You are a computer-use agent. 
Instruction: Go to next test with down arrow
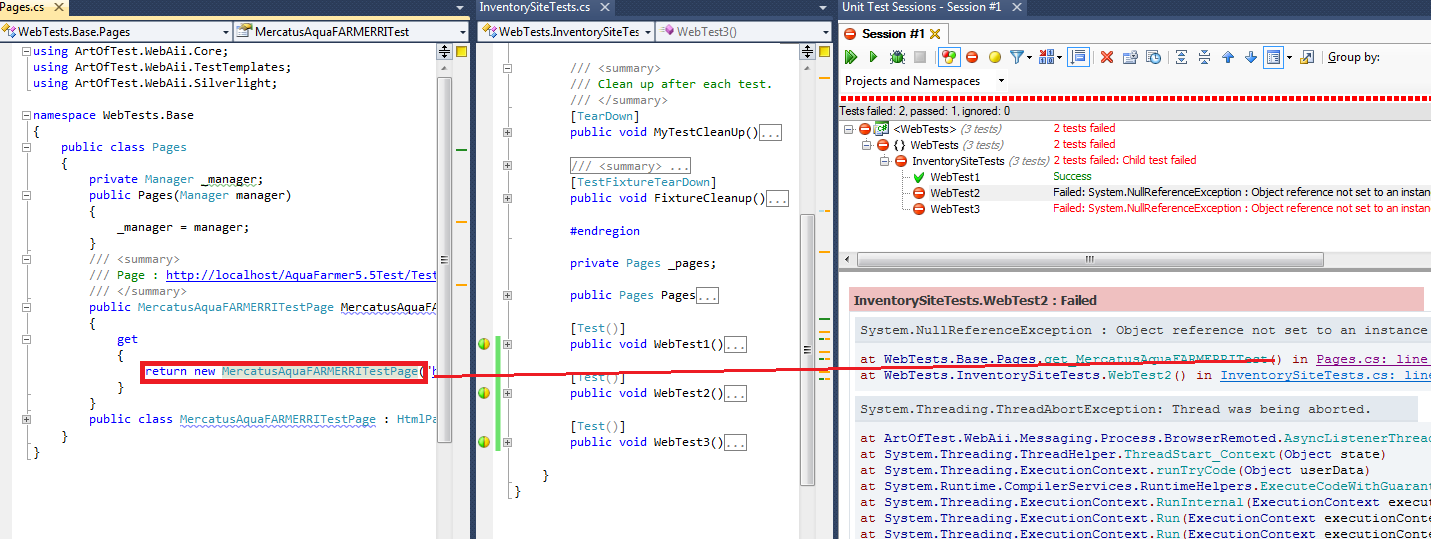coord(1251,58)
